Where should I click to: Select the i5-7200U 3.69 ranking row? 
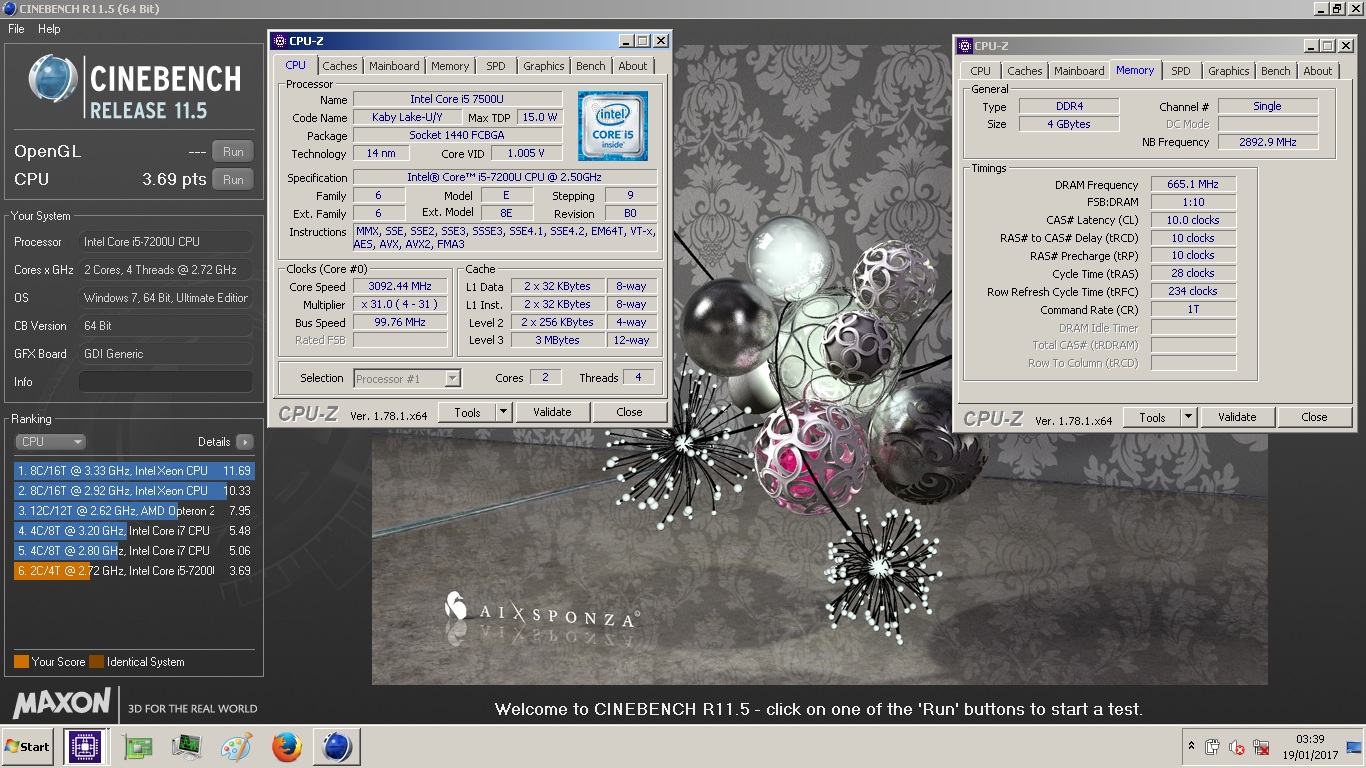[x=134, y=571]
